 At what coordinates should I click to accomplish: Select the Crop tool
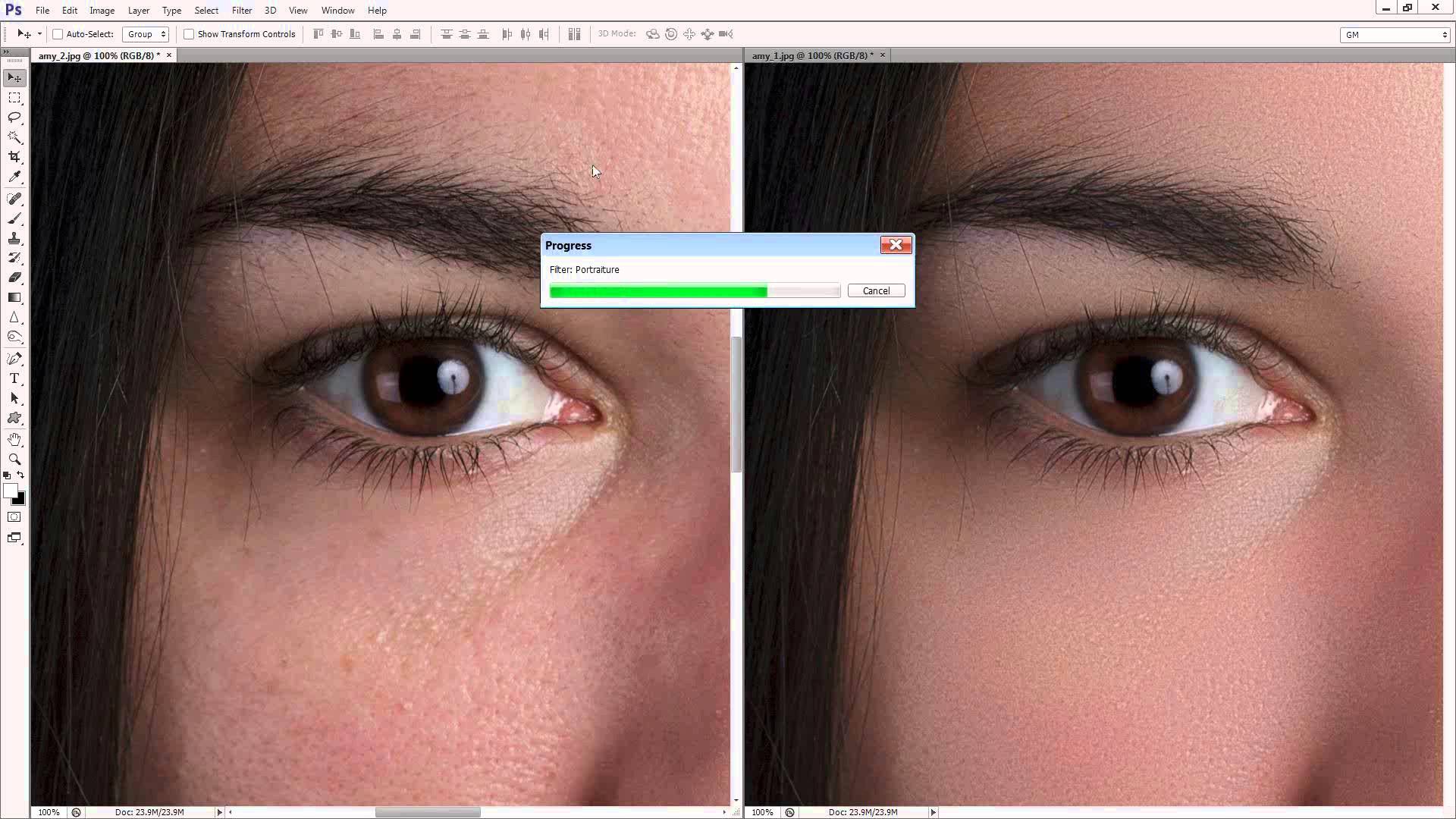[x=14, y=157]
